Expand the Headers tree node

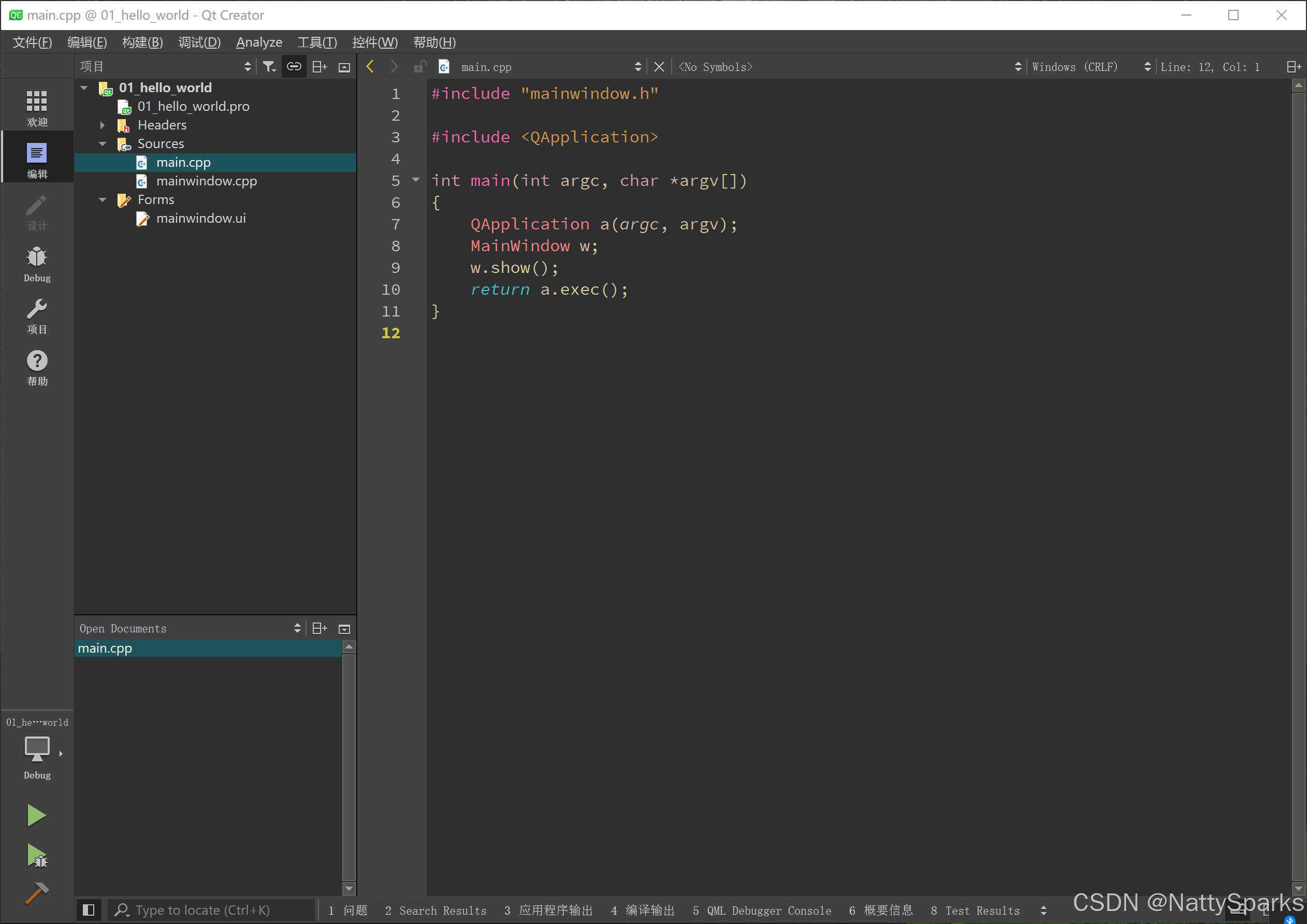tap(103, 125)
